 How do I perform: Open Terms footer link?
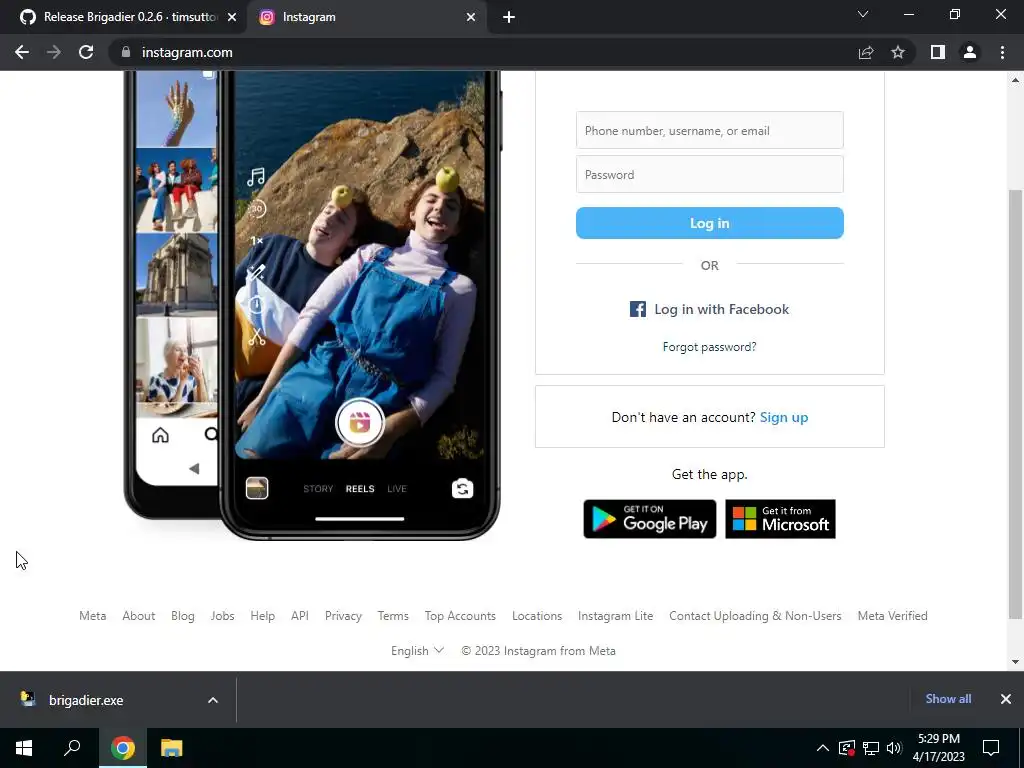(x=393, y=616)
